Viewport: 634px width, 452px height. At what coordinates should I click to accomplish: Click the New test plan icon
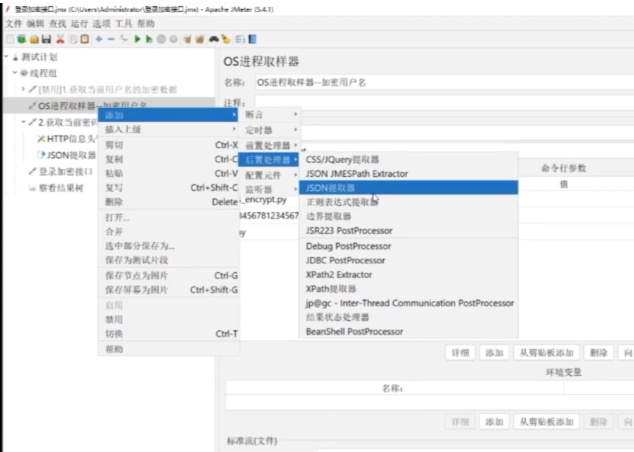point(10,39)
